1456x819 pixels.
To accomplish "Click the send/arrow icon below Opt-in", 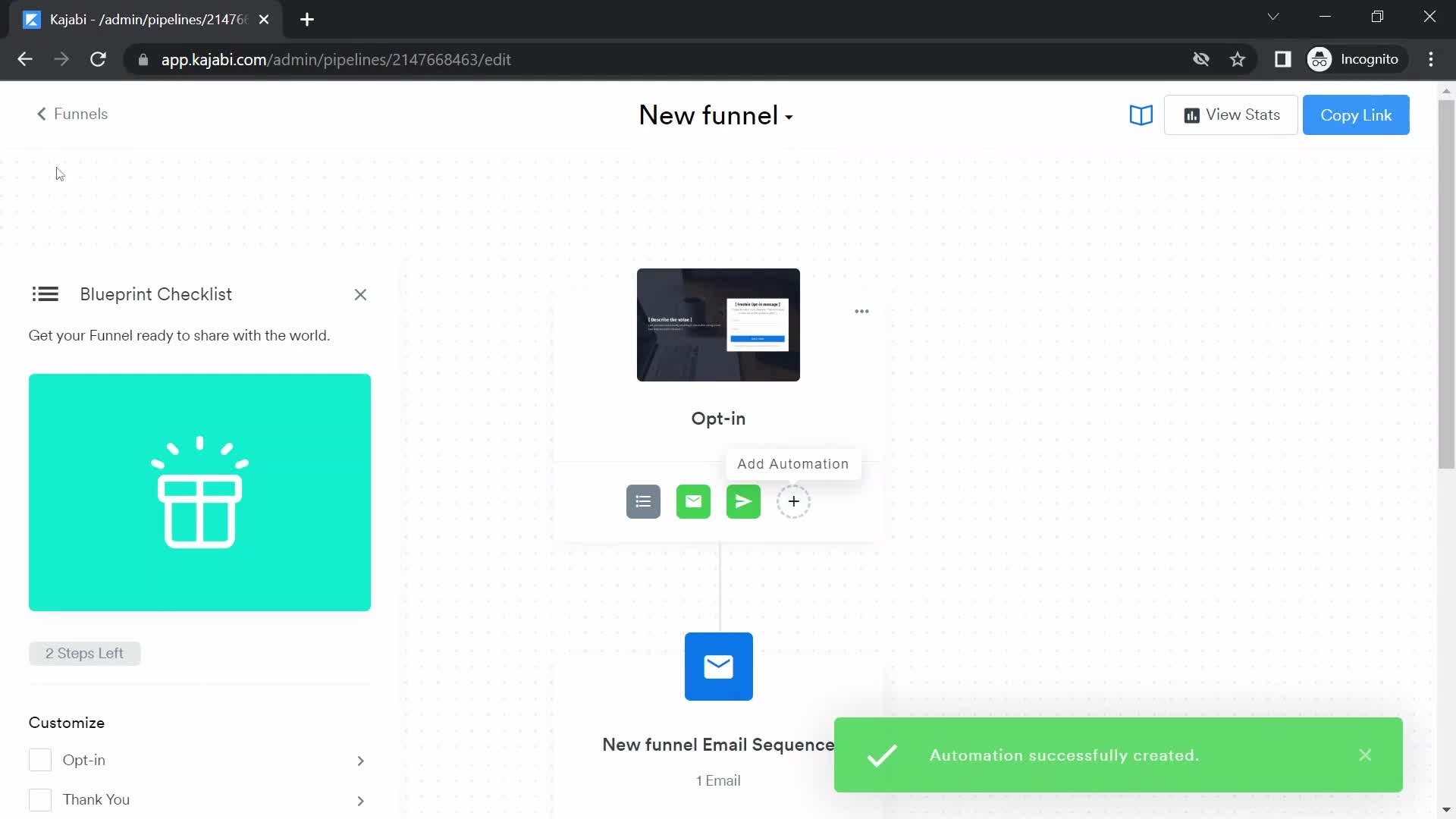I will click(743, 501).
